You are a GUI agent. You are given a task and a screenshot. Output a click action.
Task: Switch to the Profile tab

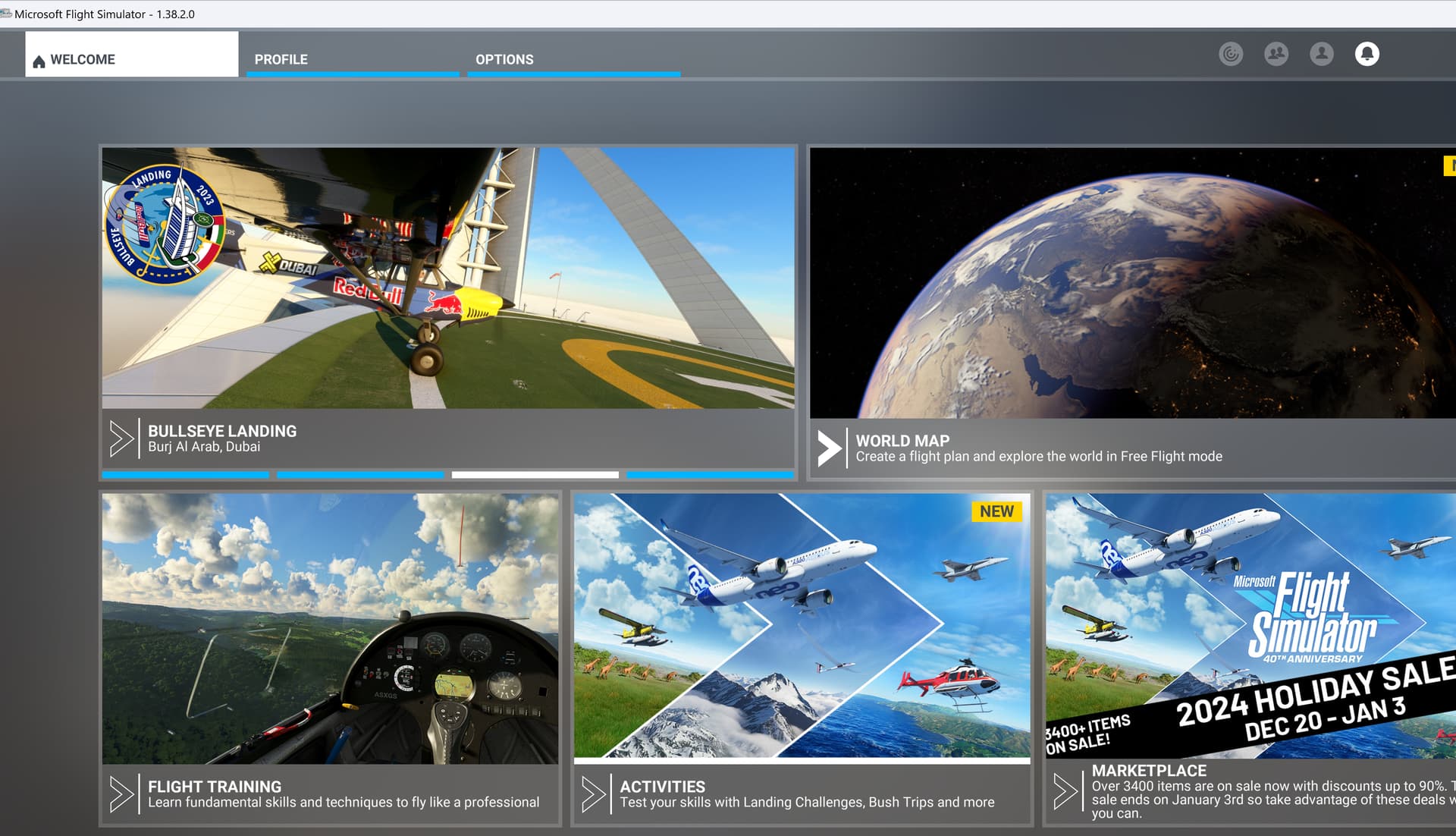pyautogui.click(x=353, y=59)
